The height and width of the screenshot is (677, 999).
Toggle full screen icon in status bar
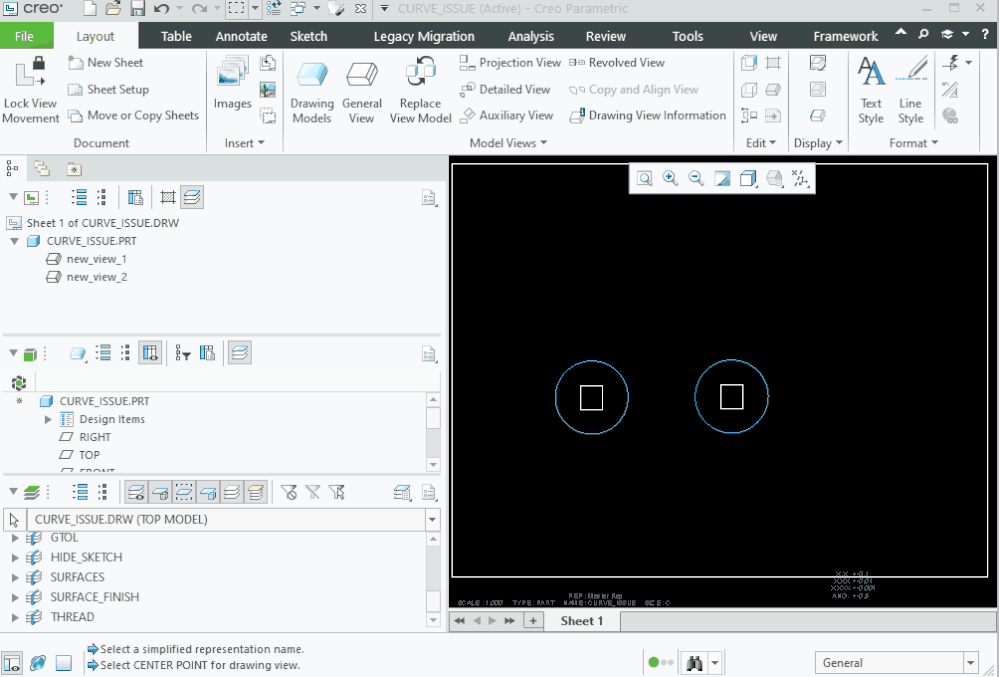[64, 663]
